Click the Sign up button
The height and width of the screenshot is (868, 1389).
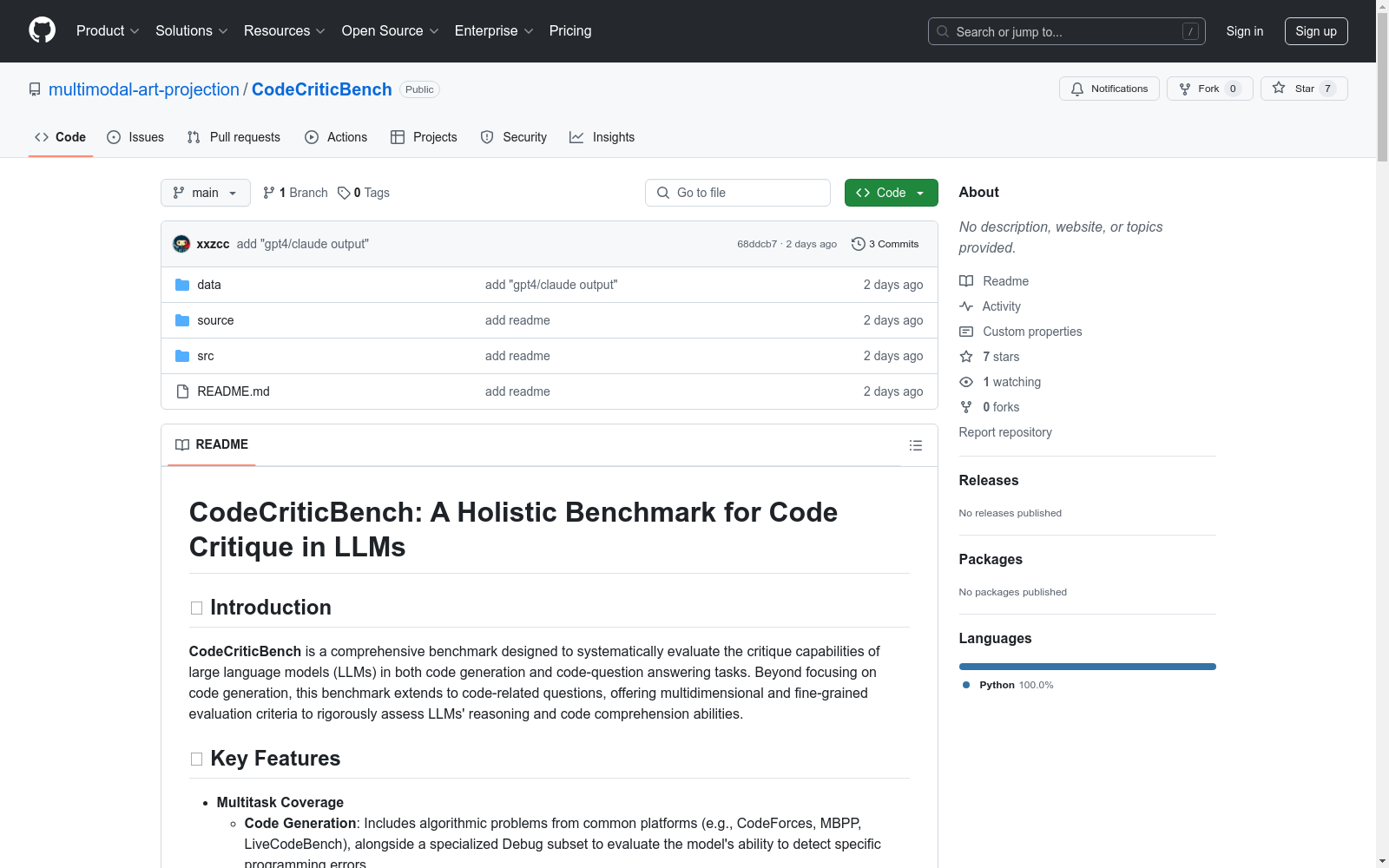tap(1316, 31)
